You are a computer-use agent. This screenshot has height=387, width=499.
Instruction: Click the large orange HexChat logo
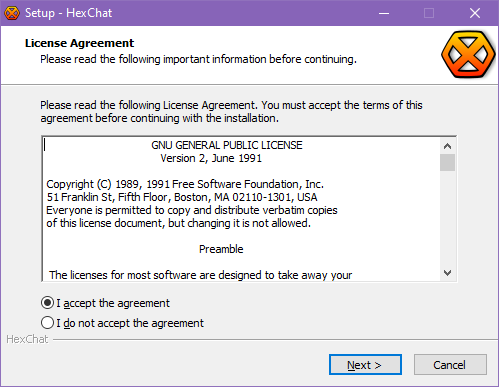pos(468,55)
